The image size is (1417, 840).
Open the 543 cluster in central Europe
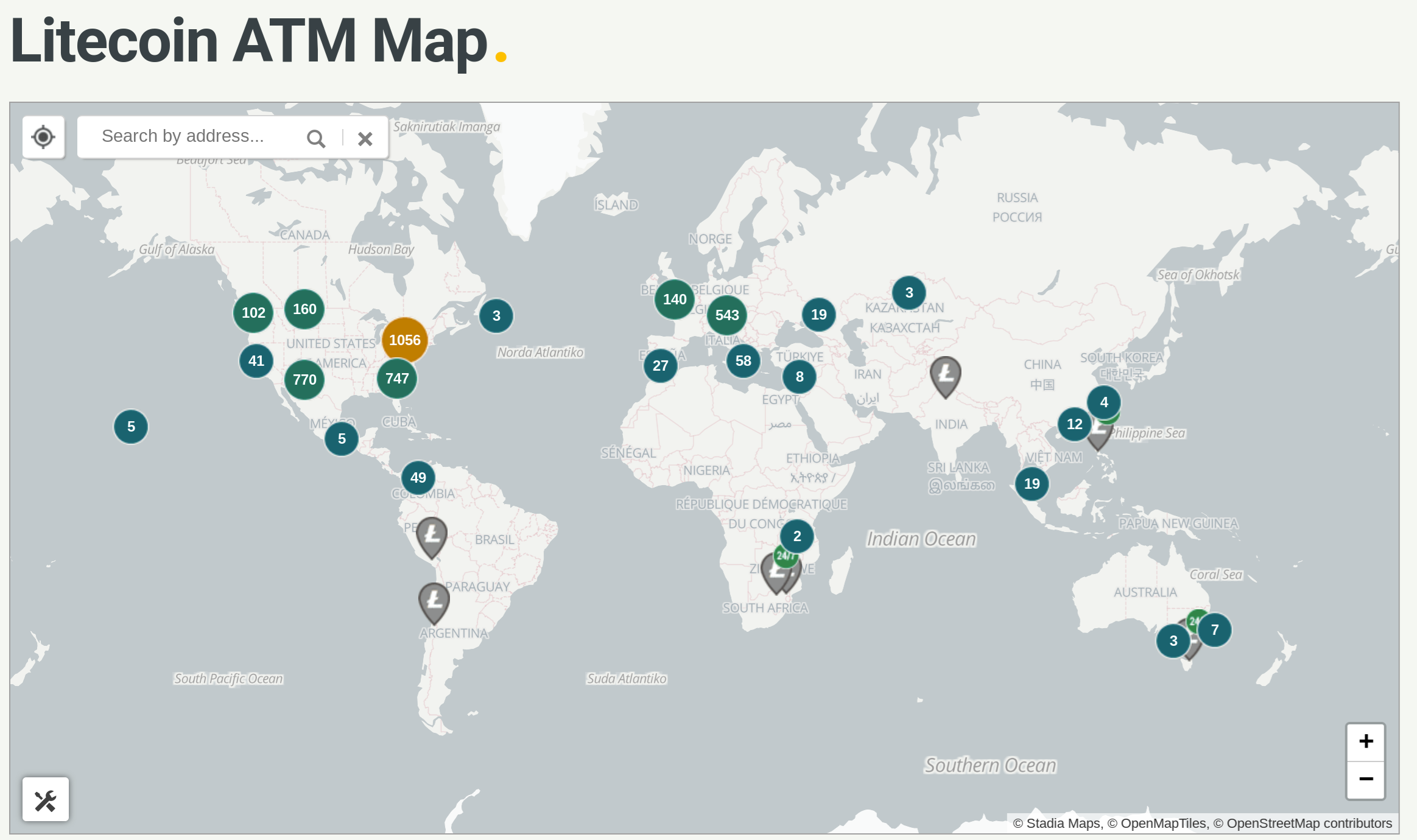(x=727, y=315)
